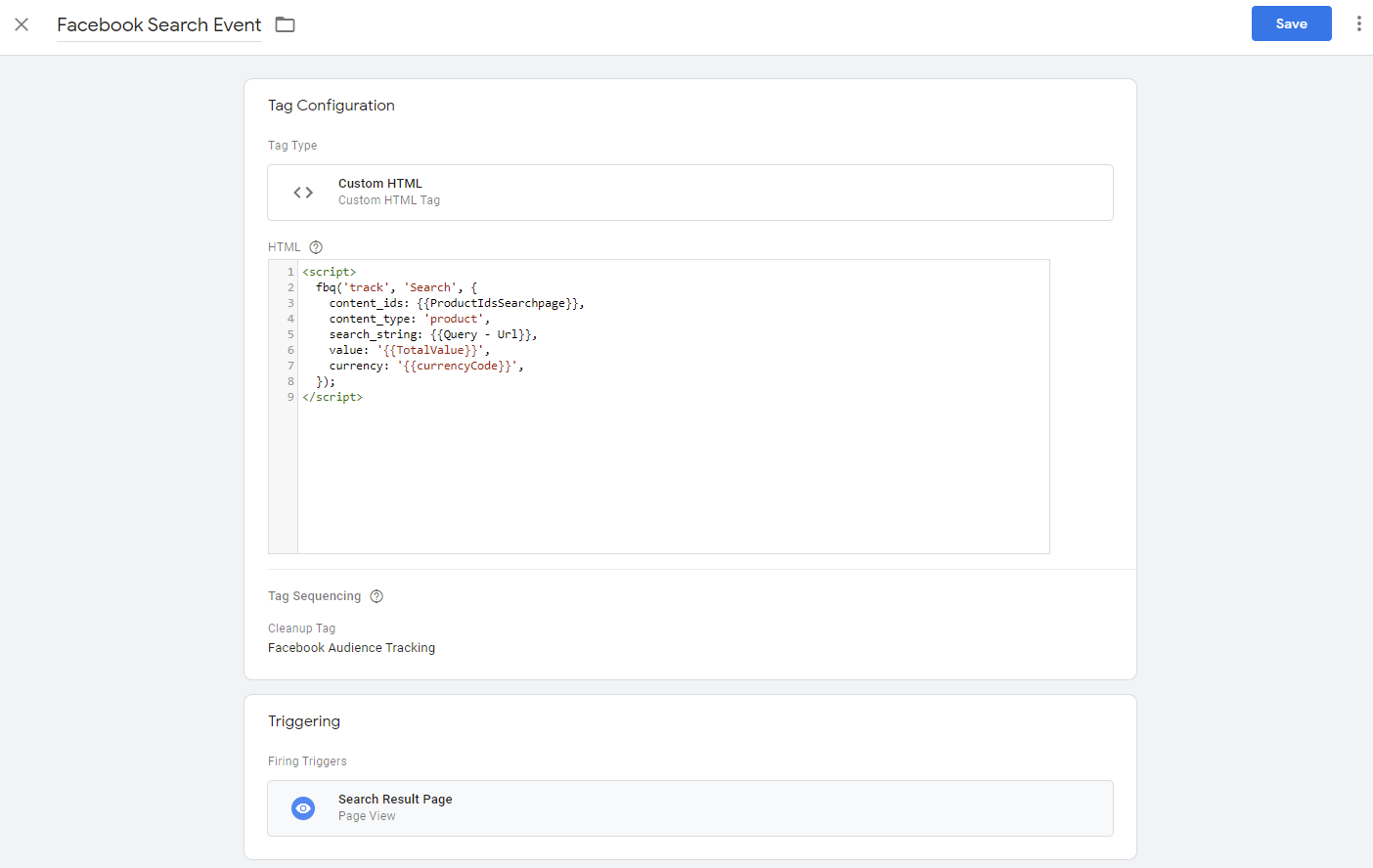Select the Custom HTML tag type title
This screenshot has height=868, width=1373.
(x=380, y=184)
